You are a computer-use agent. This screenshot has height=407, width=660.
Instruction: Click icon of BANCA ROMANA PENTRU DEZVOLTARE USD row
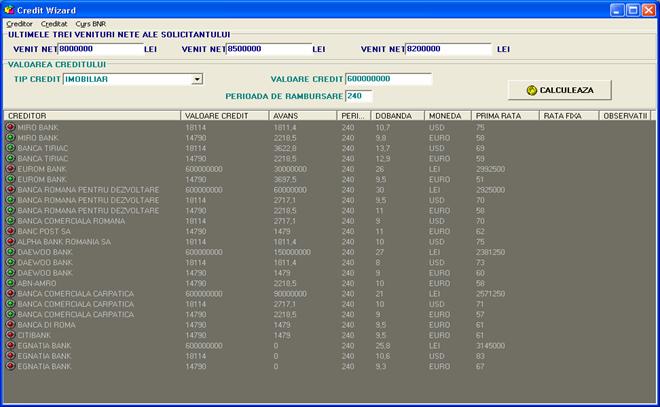coord(11,200)
